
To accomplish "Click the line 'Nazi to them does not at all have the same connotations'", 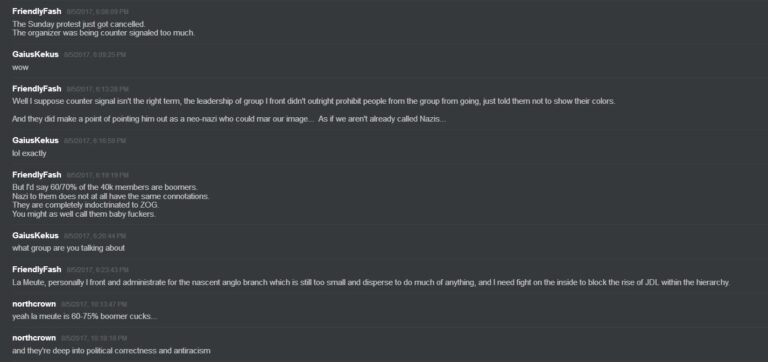I will [x=111, y=196].
